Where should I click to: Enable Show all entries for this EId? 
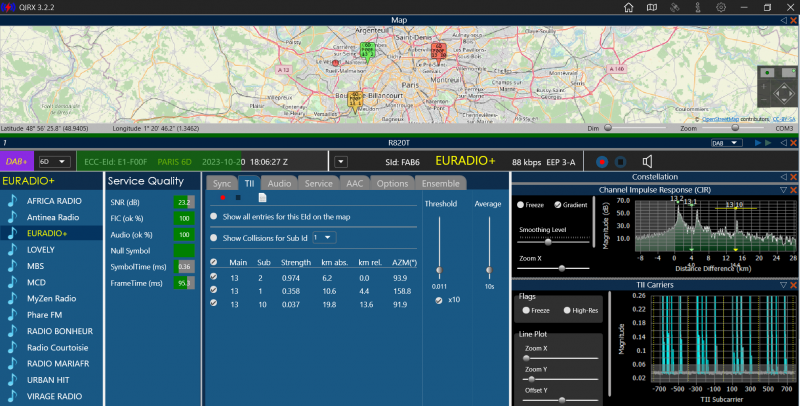click(x=214, y=216)
